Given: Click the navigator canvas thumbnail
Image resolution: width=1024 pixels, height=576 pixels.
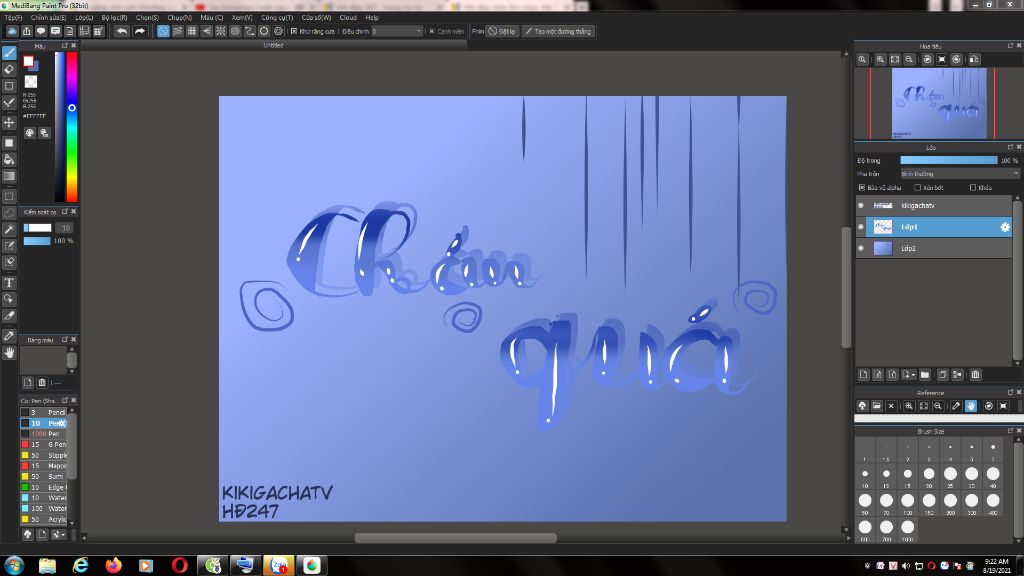Looking at the screenshot, I should (x=939, y=104).
